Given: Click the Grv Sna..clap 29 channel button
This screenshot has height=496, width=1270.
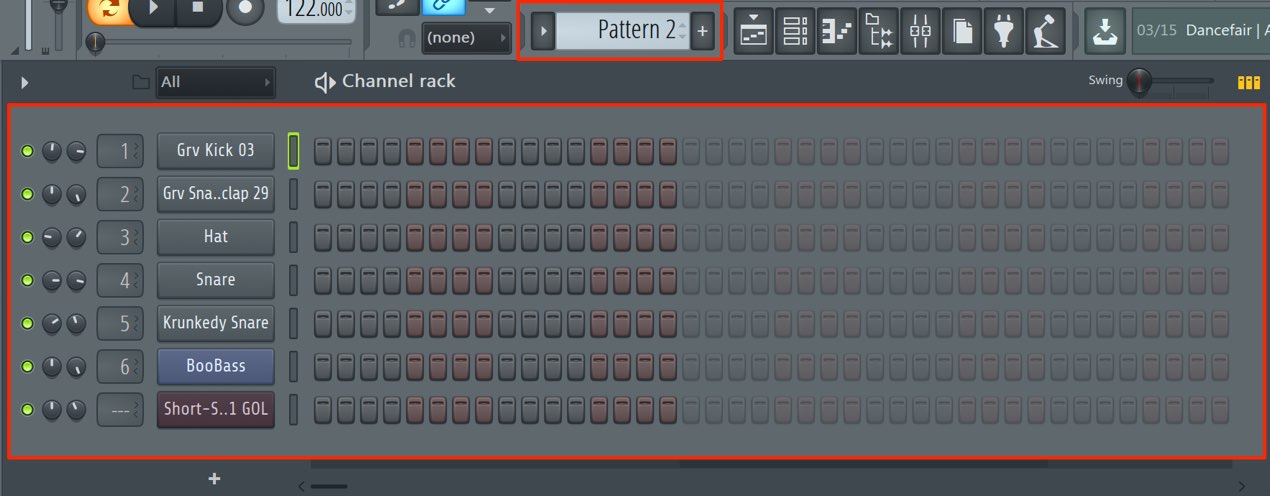Looking at the screenshot, I should (215, 194).
